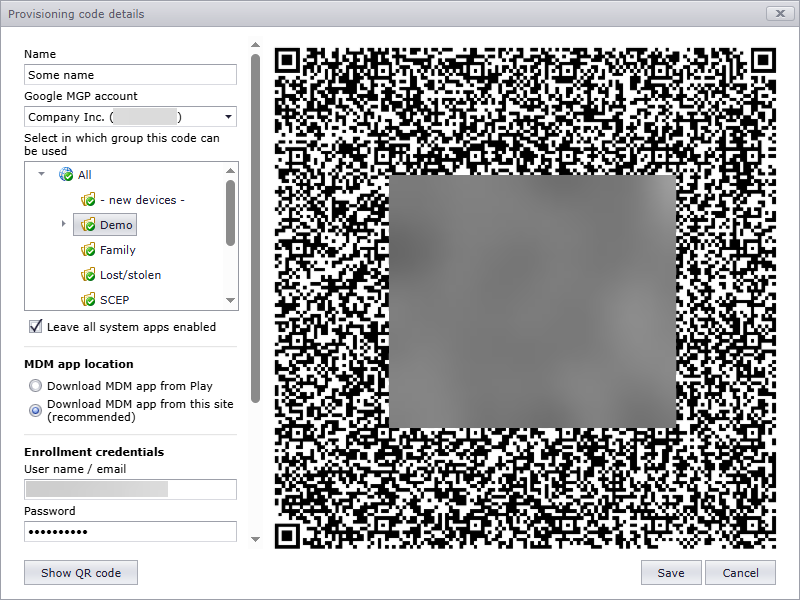
Task: Click the SCEP group shield icon
Action: pos(88,299)
